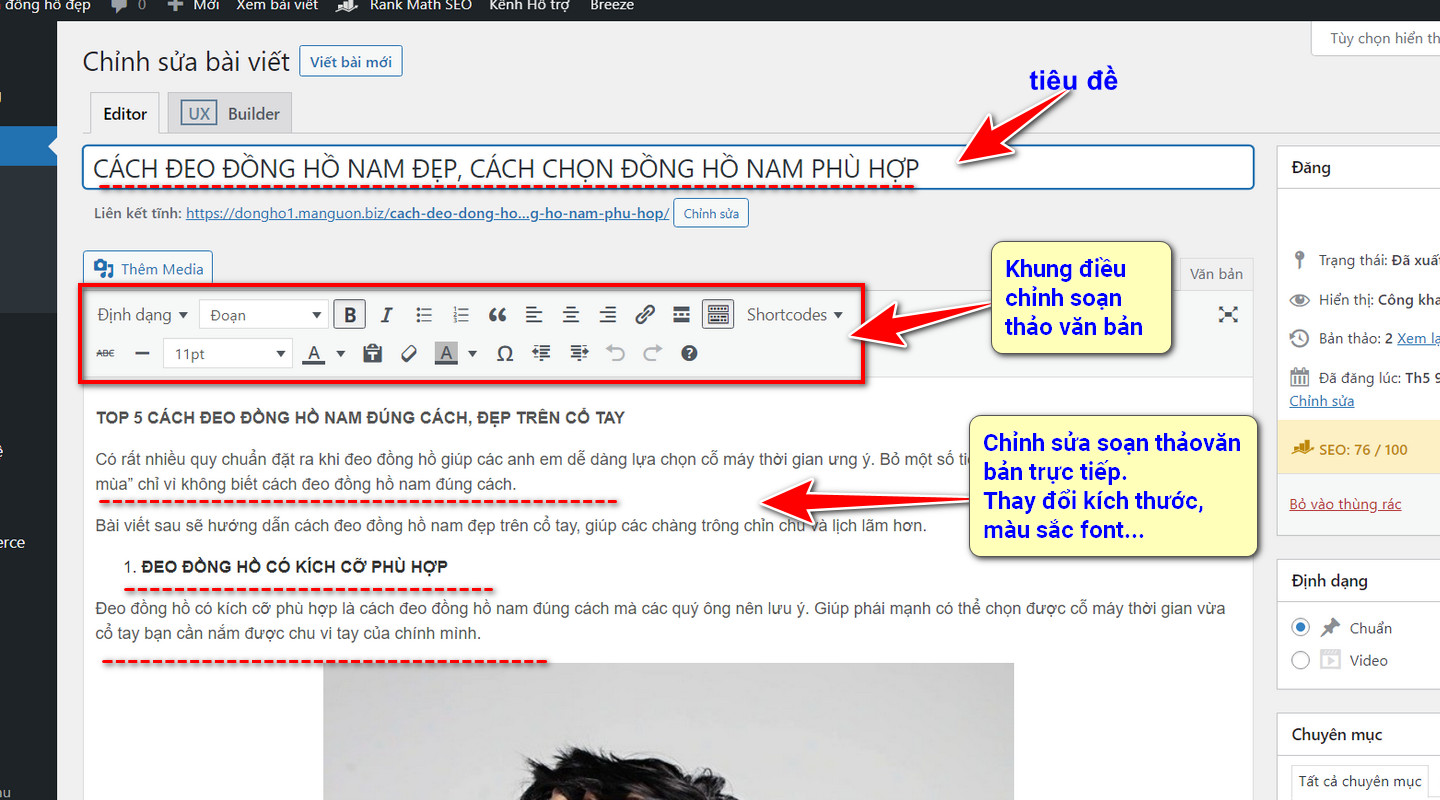
Task: Click into the post title field
Action: click(x=668, y=168)
